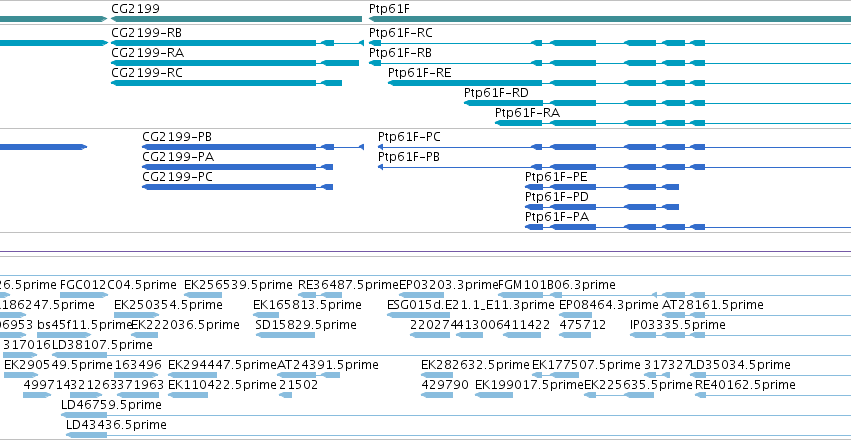Pick EST EK282632.5prime

437,375
